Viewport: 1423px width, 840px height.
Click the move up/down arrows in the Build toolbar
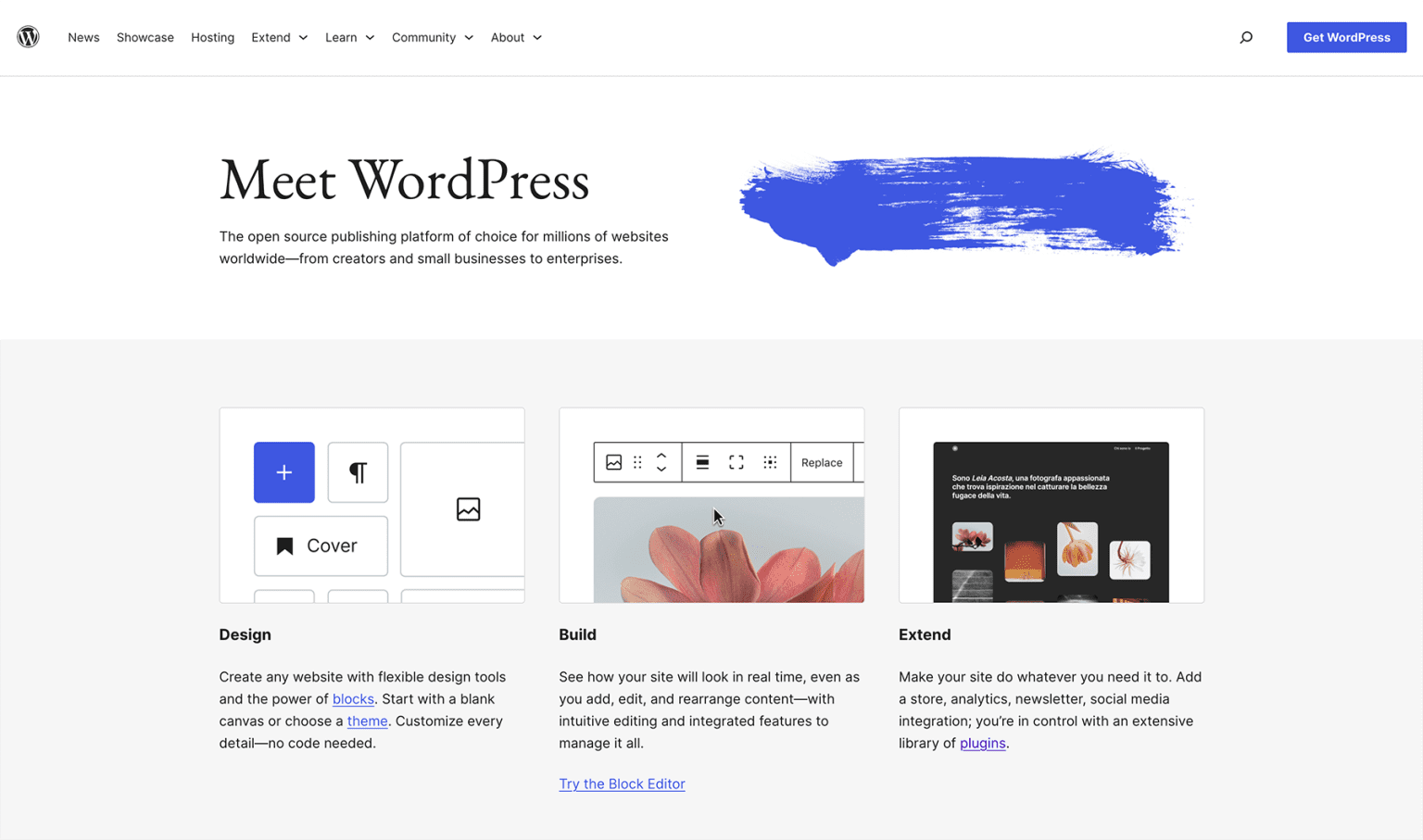[x=662, y=462]
